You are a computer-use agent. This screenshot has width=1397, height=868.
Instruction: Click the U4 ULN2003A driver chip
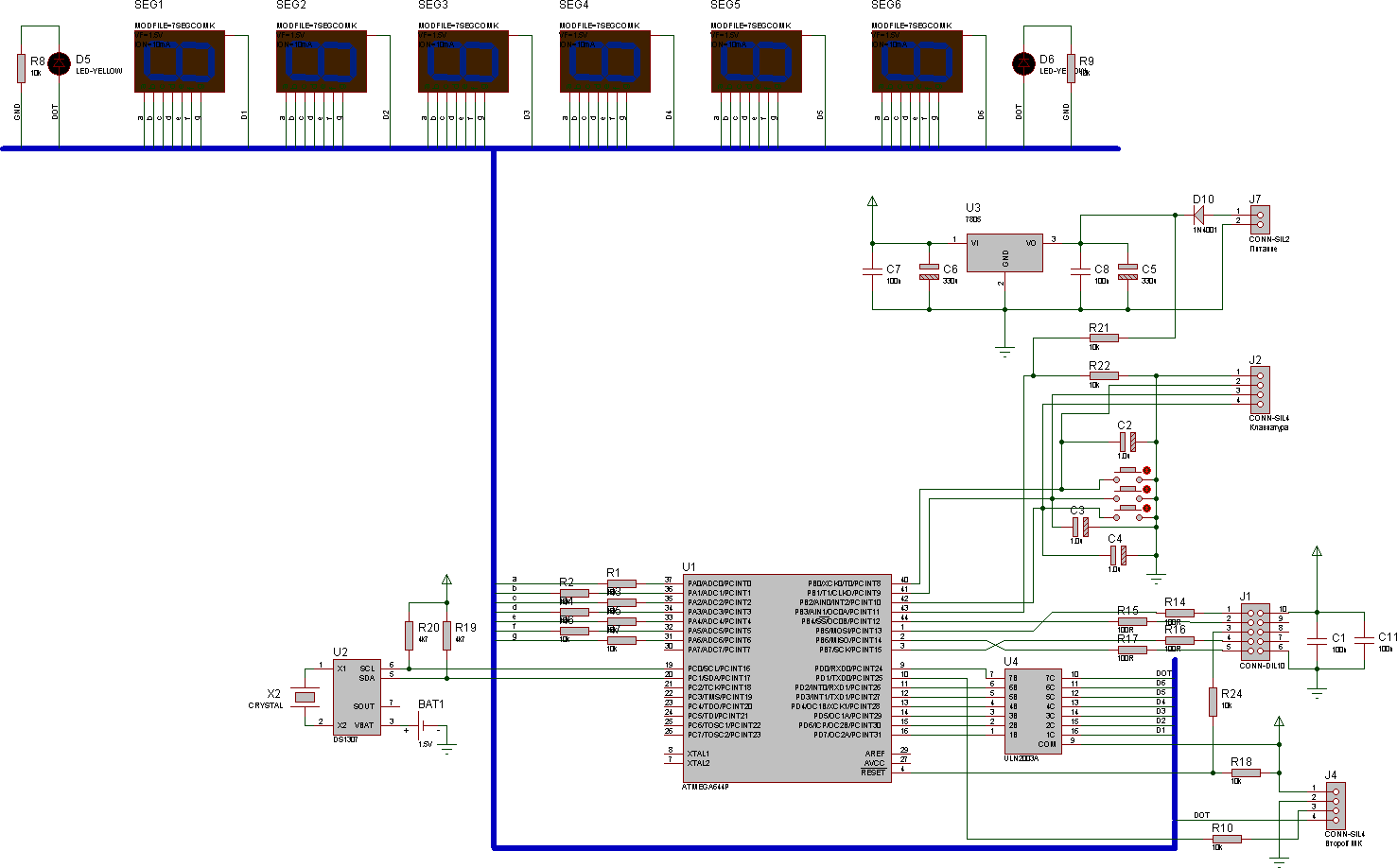(x=1032, y=710)
